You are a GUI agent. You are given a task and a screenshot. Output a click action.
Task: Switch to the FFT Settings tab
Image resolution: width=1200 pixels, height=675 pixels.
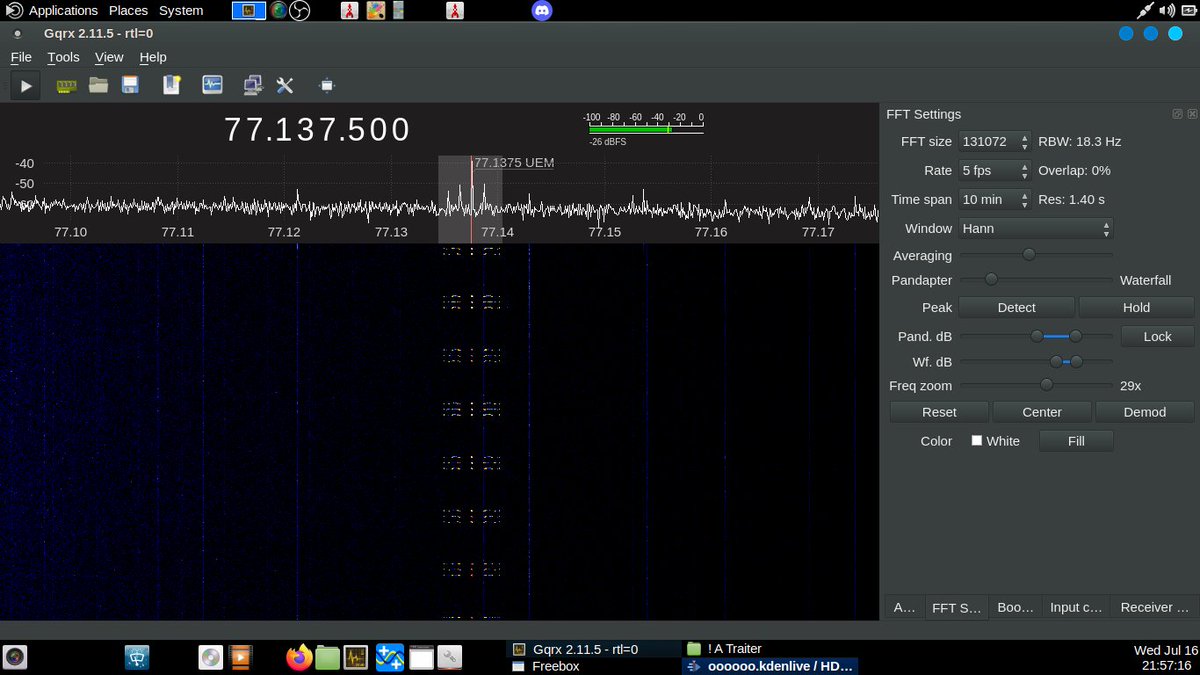(x=956, y=607)
